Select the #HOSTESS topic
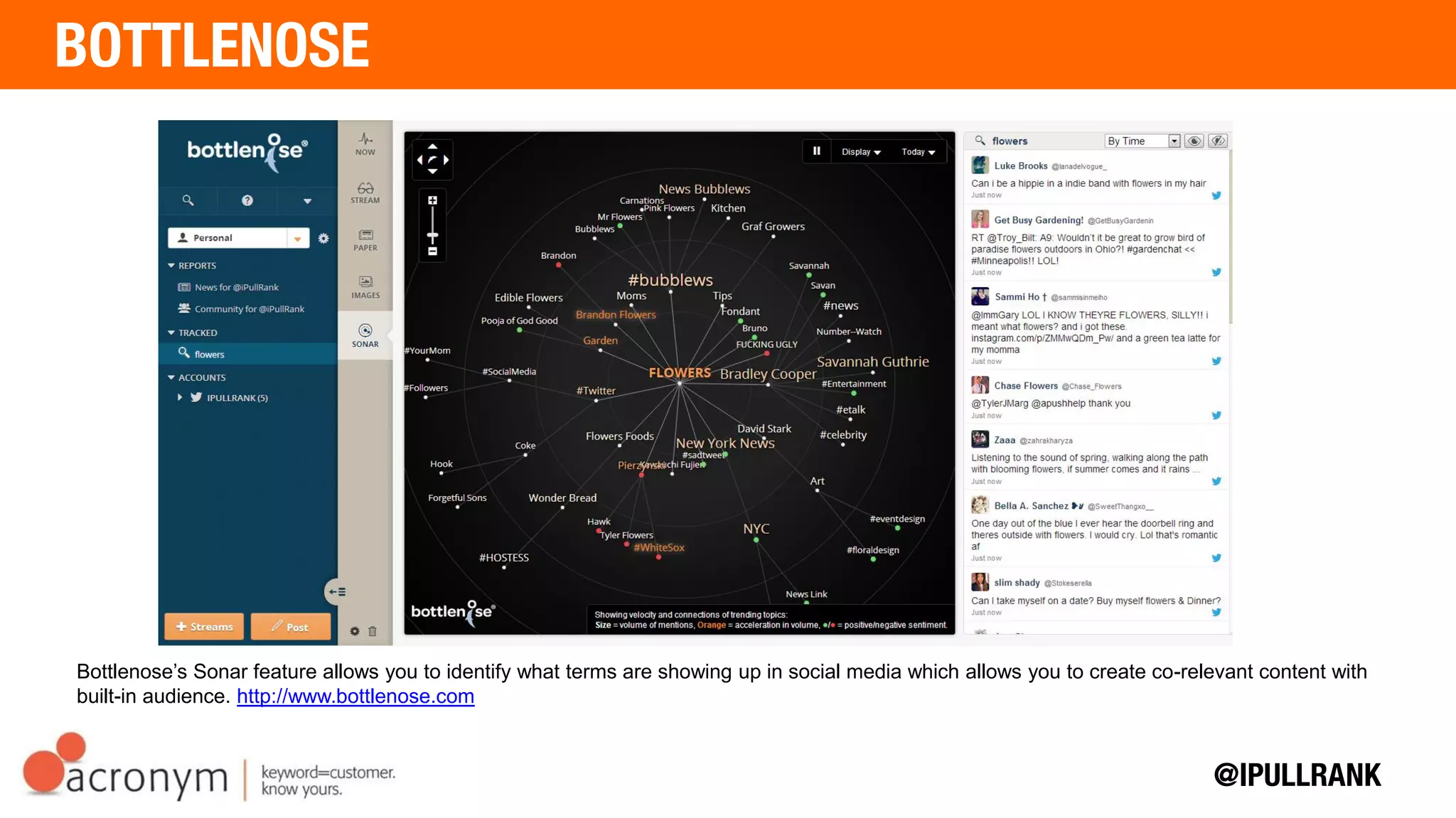The image size is (1456, 818). 504,557
